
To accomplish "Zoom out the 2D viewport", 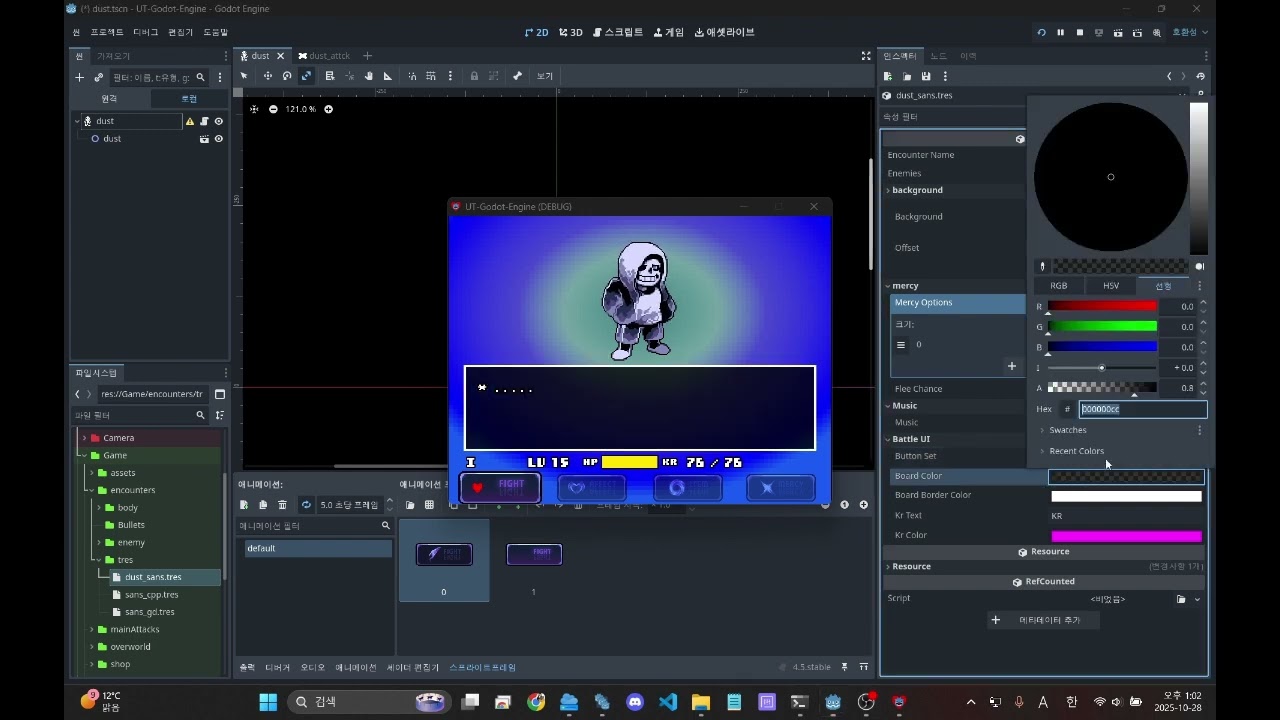I will (x=273, y=109).
